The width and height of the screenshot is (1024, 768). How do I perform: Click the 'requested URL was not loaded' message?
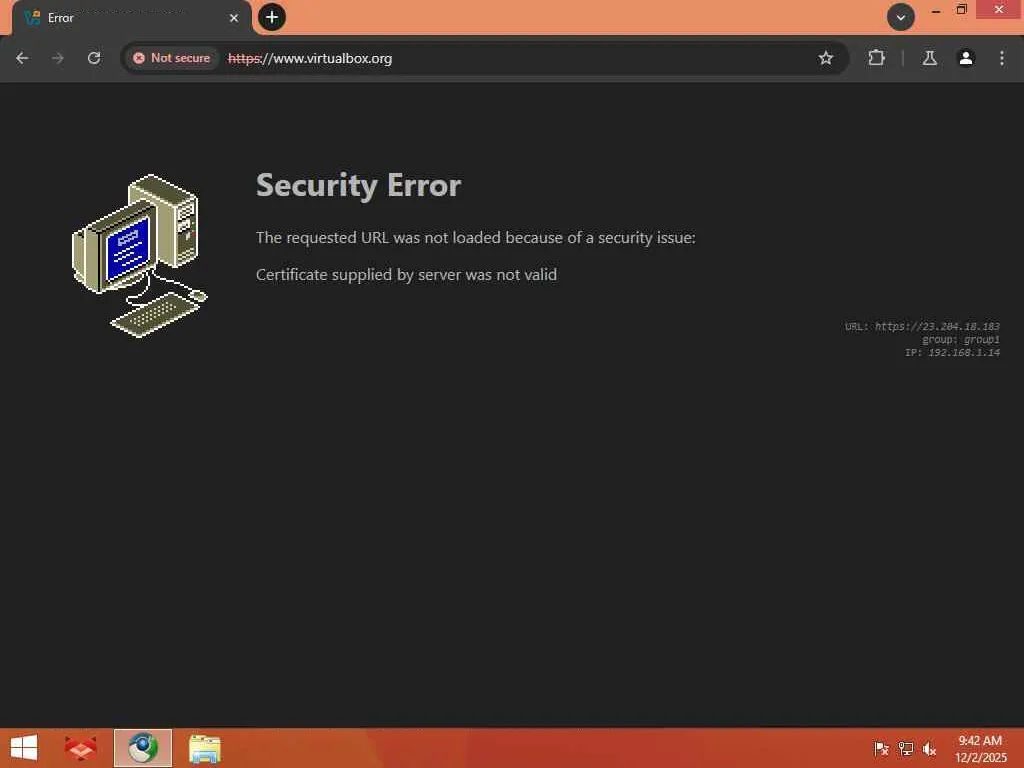(x=475, y=237)
